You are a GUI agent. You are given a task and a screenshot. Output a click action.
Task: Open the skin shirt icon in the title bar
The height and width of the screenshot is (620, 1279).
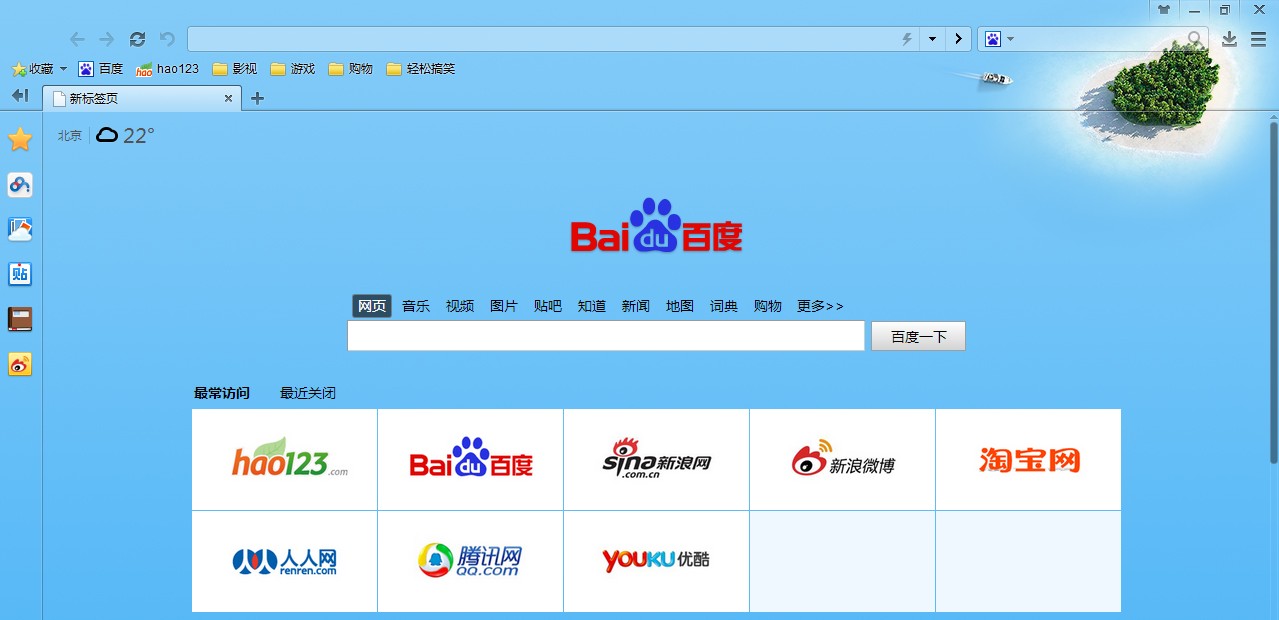point(1163,9)
